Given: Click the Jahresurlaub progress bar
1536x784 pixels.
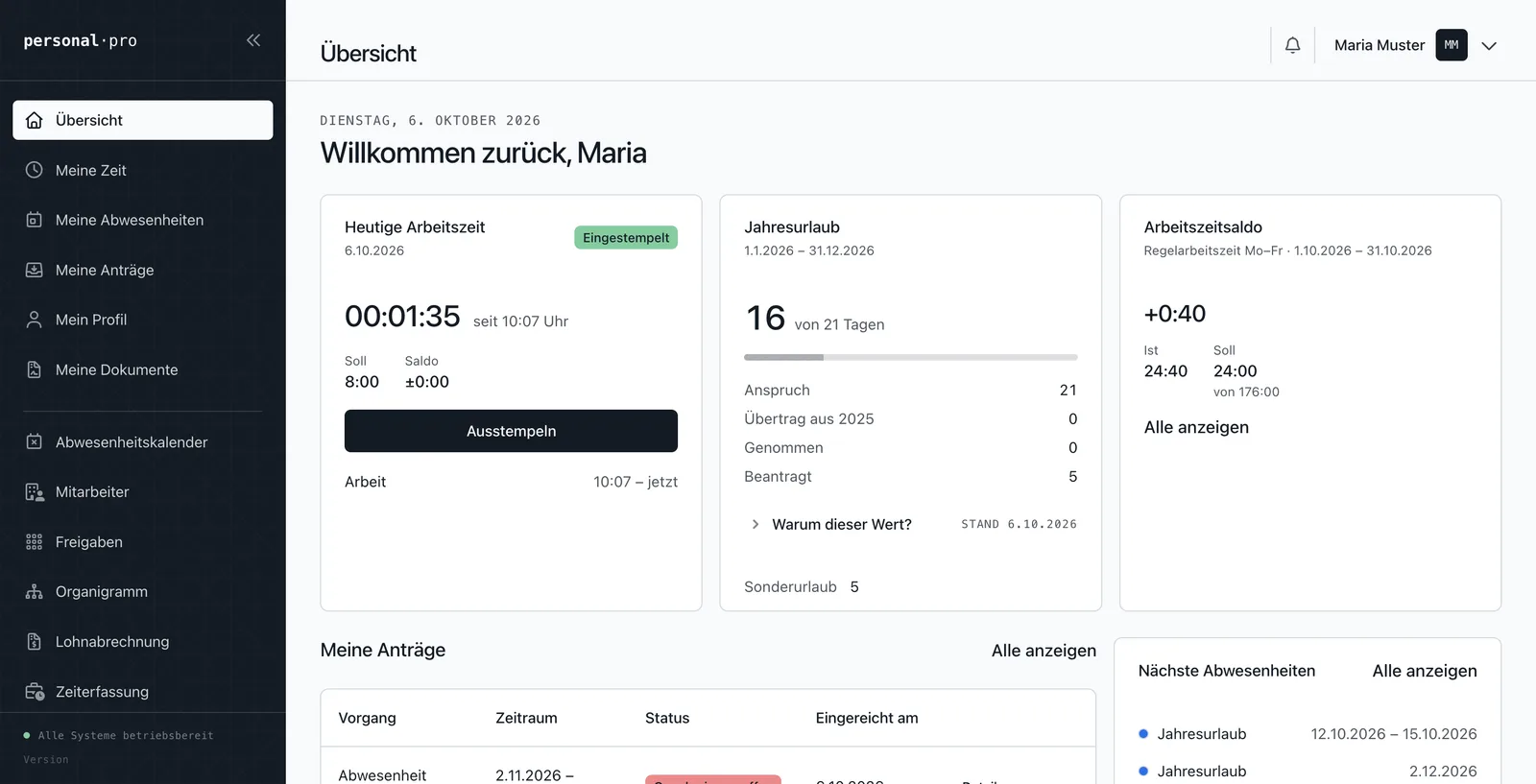Looking at the screenshot, I should [x=911, y=357].
